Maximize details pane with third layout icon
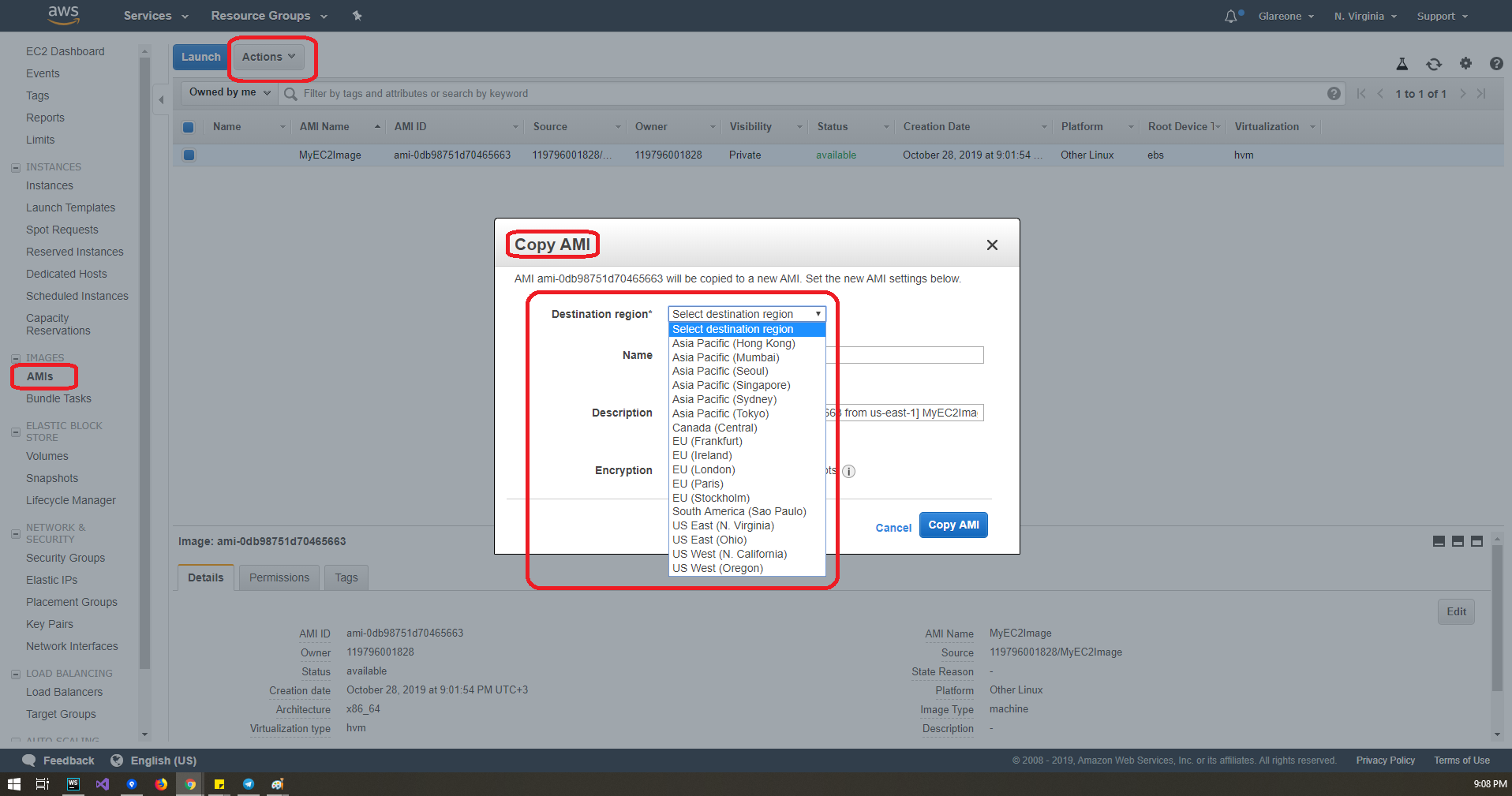1512x796 pixels. 1476,541
